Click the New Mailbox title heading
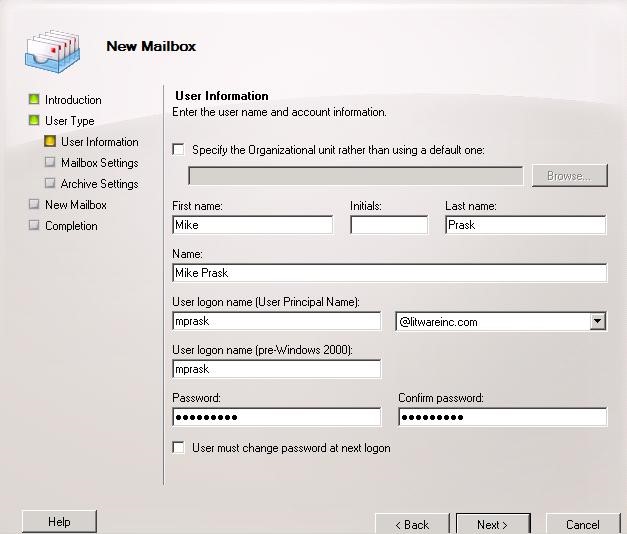This screenshot has width=627, height=534. tap(151, 46)
